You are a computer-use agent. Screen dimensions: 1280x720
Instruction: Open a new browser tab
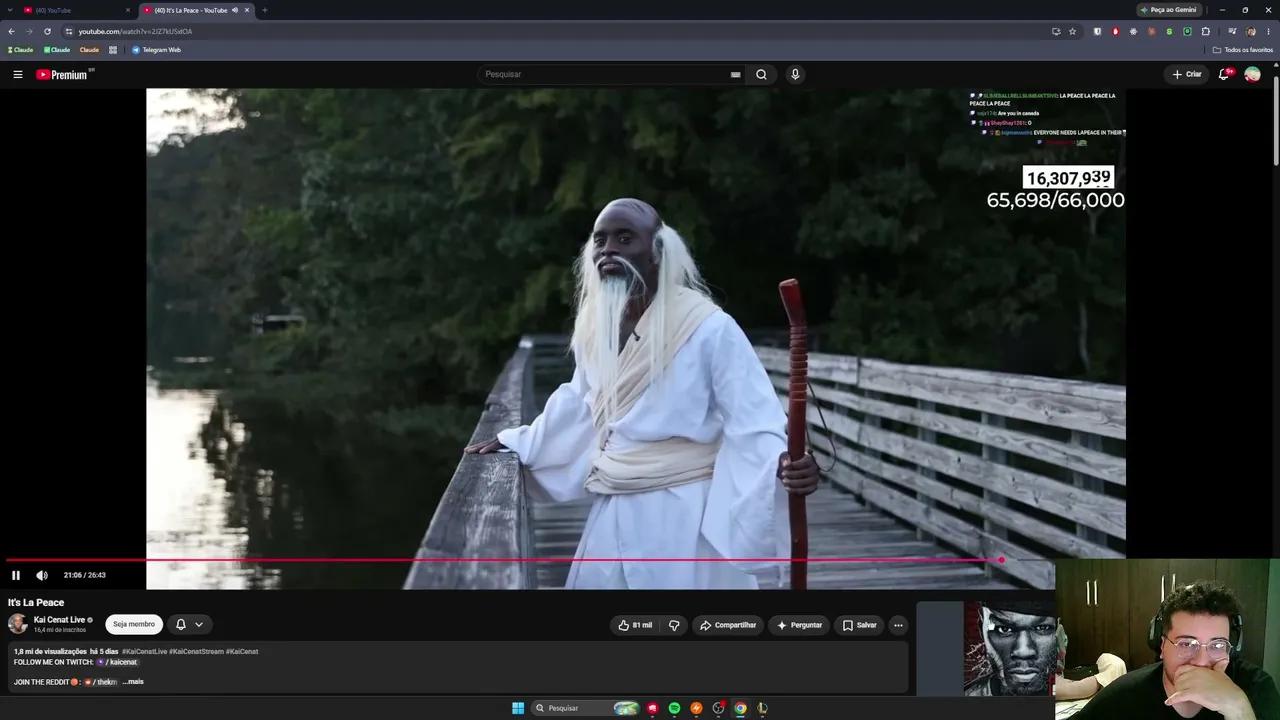tap(264, 10)
